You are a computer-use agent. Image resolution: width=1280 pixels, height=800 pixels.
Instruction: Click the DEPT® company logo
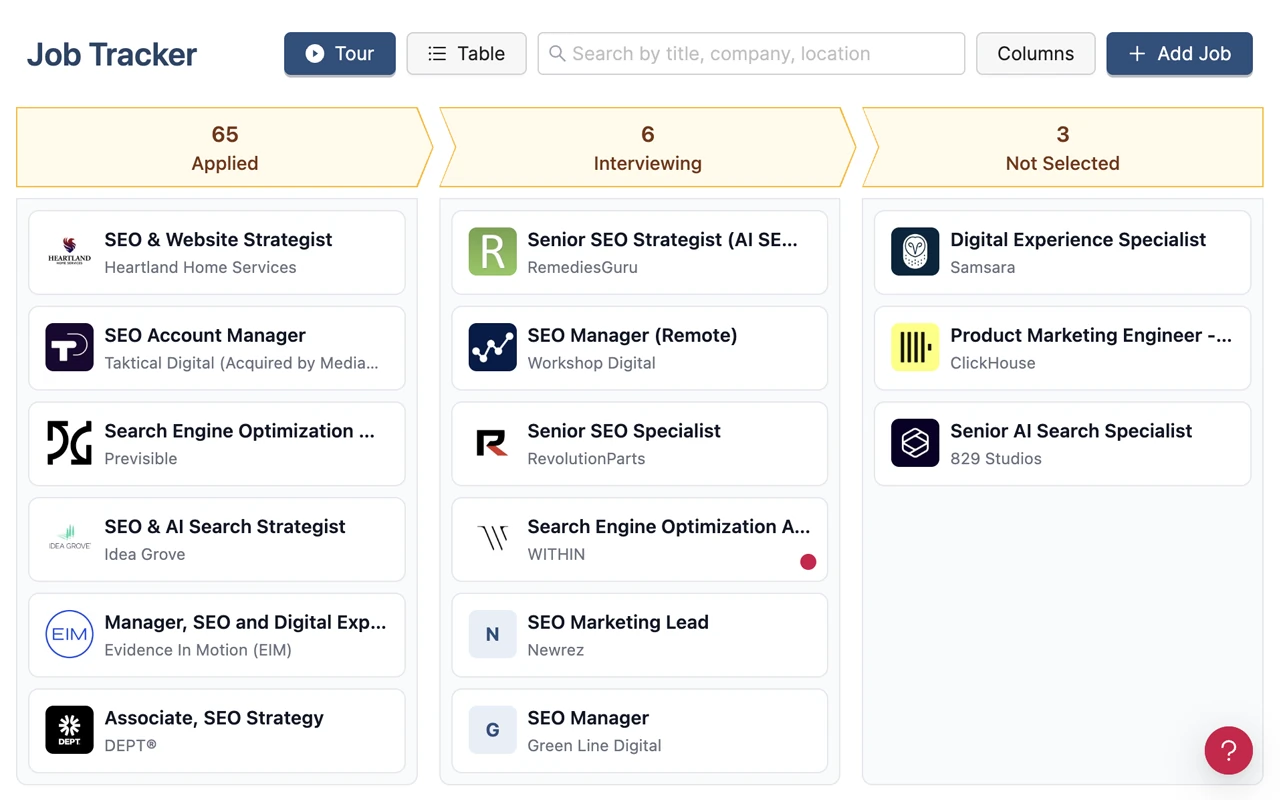click(x=69, y=730)
